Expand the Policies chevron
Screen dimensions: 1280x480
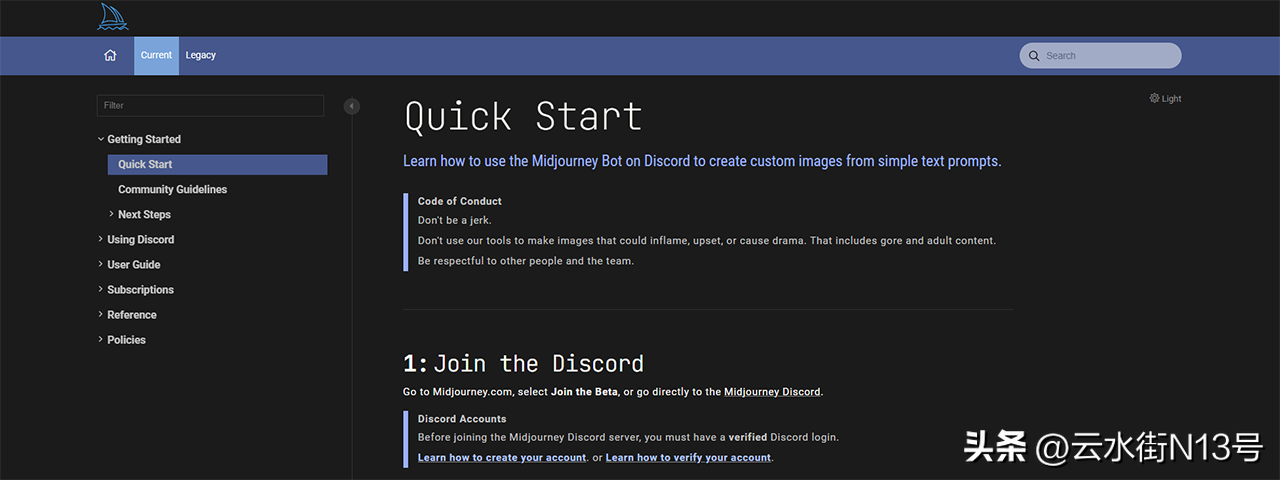(x=100, y=339)
